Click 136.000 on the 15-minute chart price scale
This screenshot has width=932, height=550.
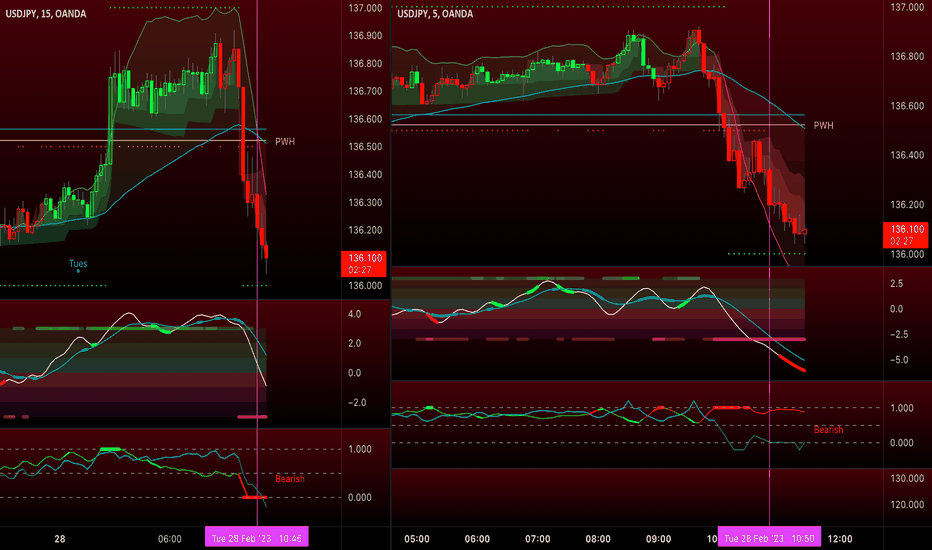click(x=365, y=285)
